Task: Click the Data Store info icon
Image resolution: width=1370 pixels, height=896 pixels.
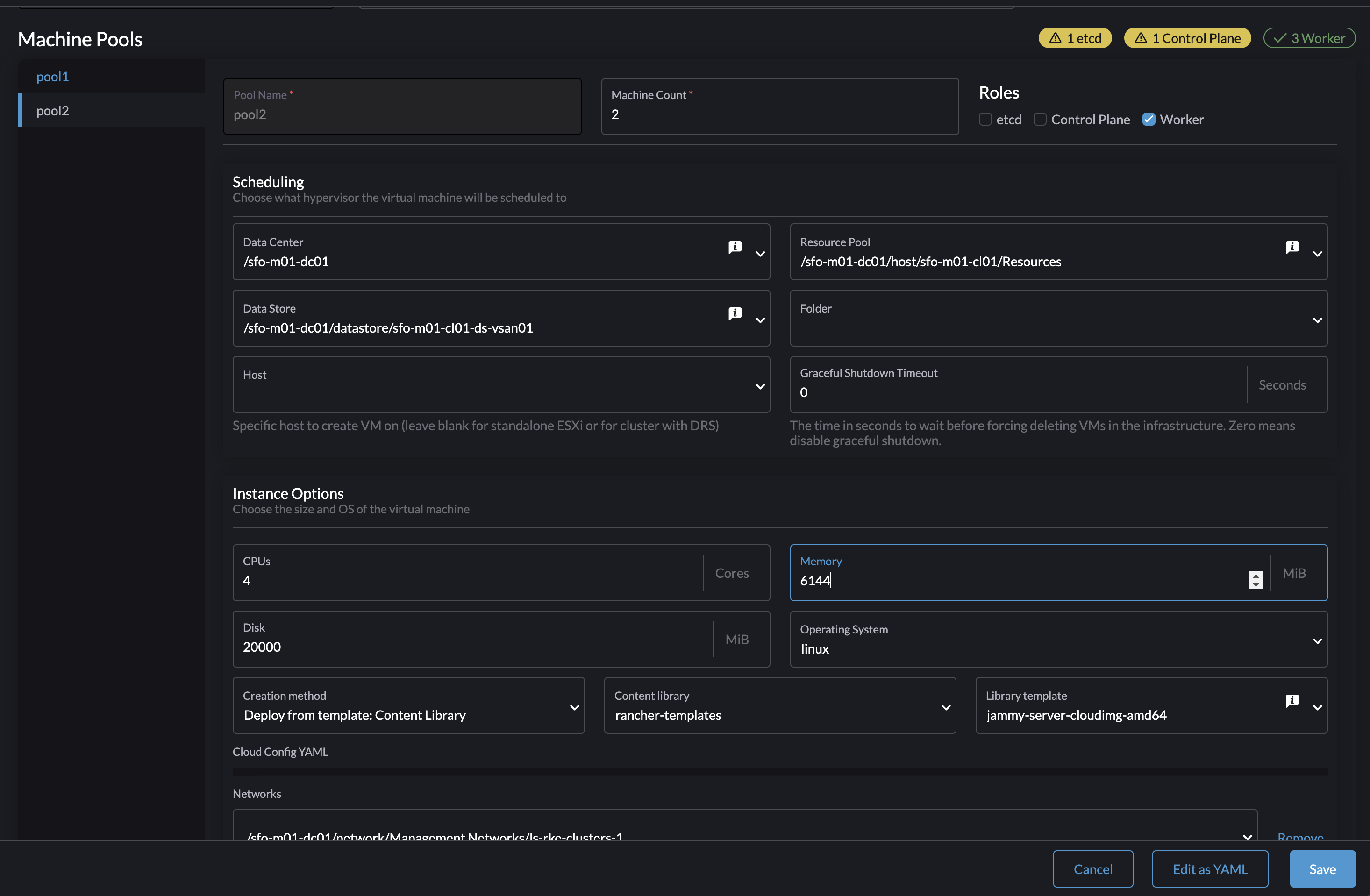Action: [x=735, y=312]
